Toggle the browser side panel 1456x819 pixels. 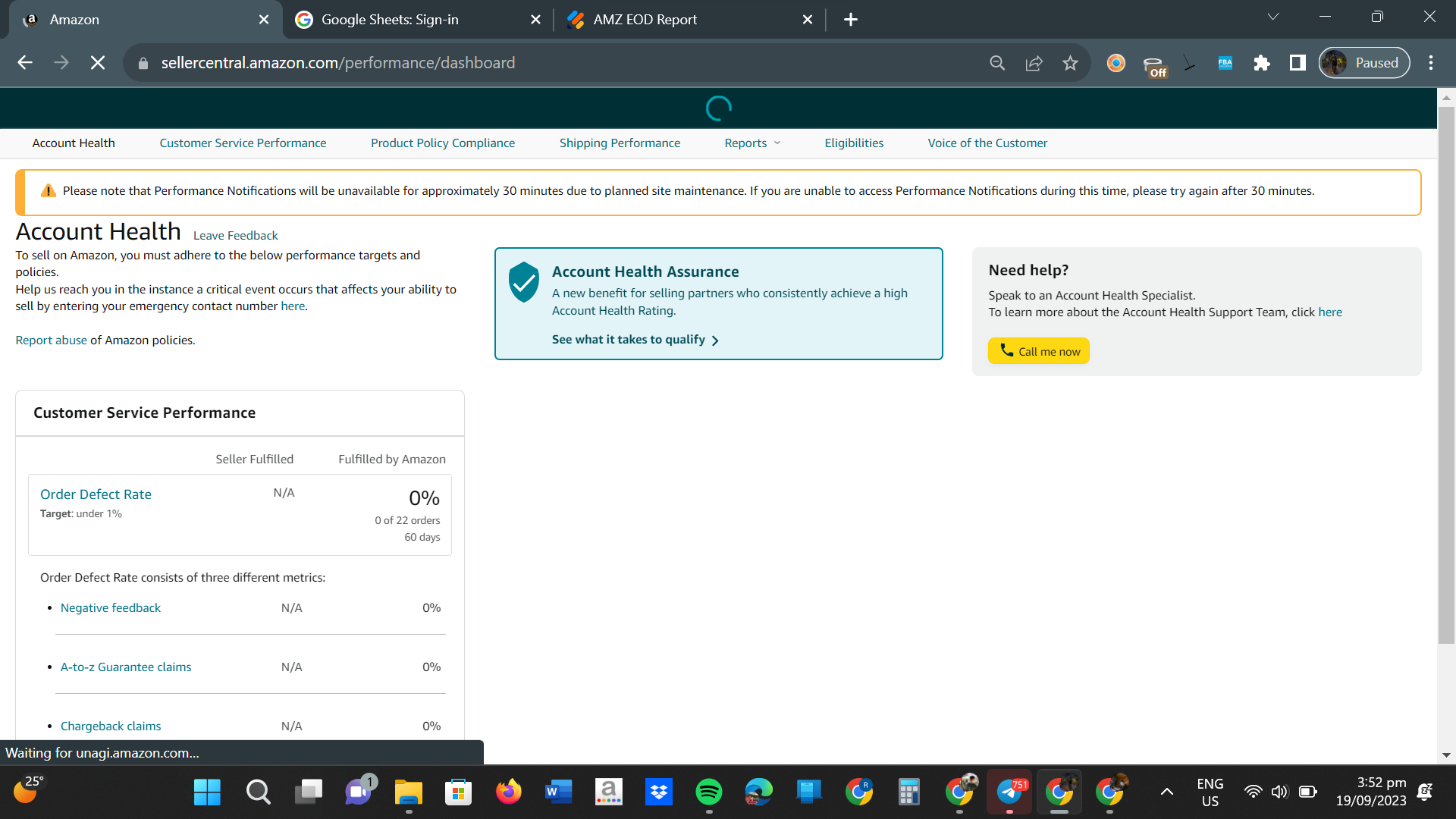coord(1298,63)
